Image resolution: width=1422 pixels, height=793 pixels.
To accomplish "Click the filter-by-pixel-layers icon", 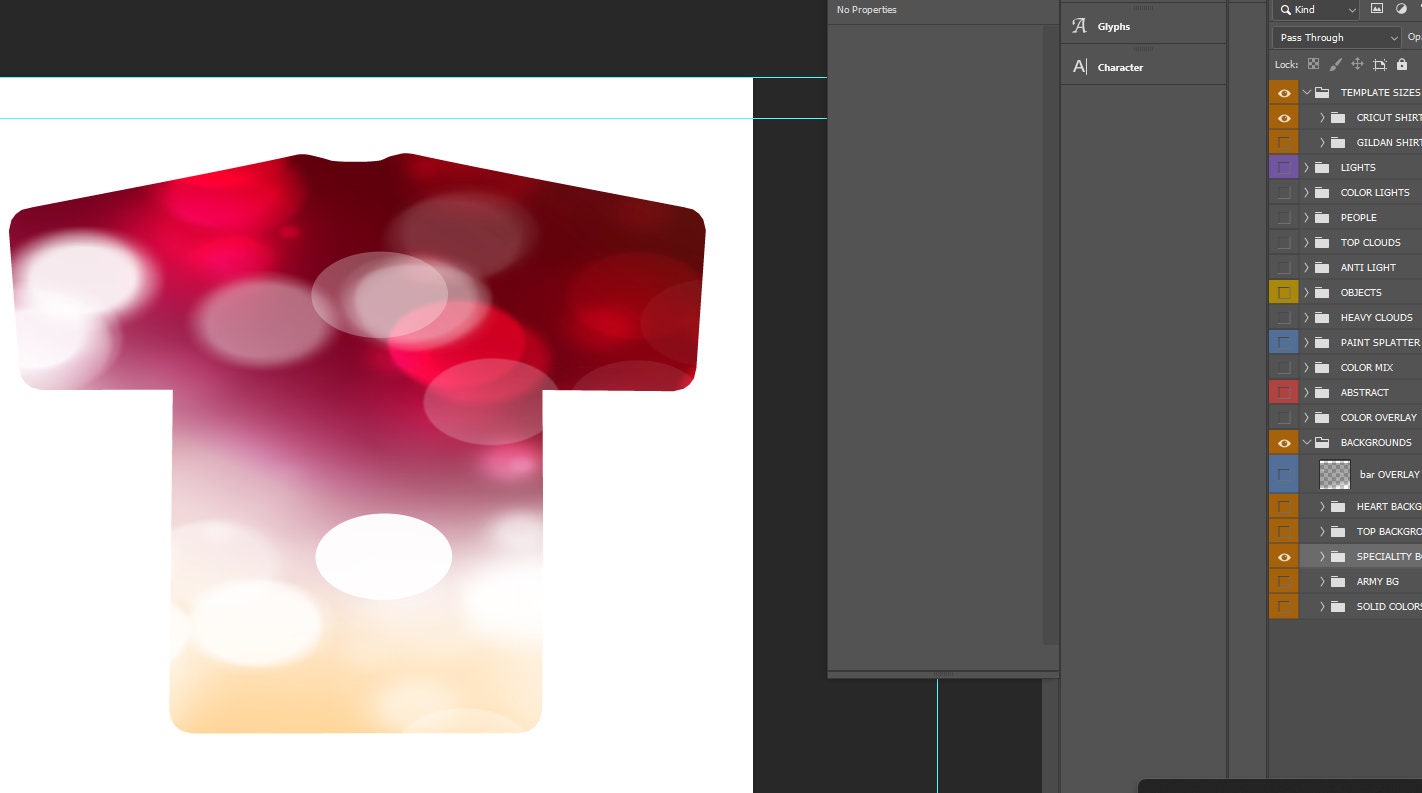I will click(x=1378, y=9).
